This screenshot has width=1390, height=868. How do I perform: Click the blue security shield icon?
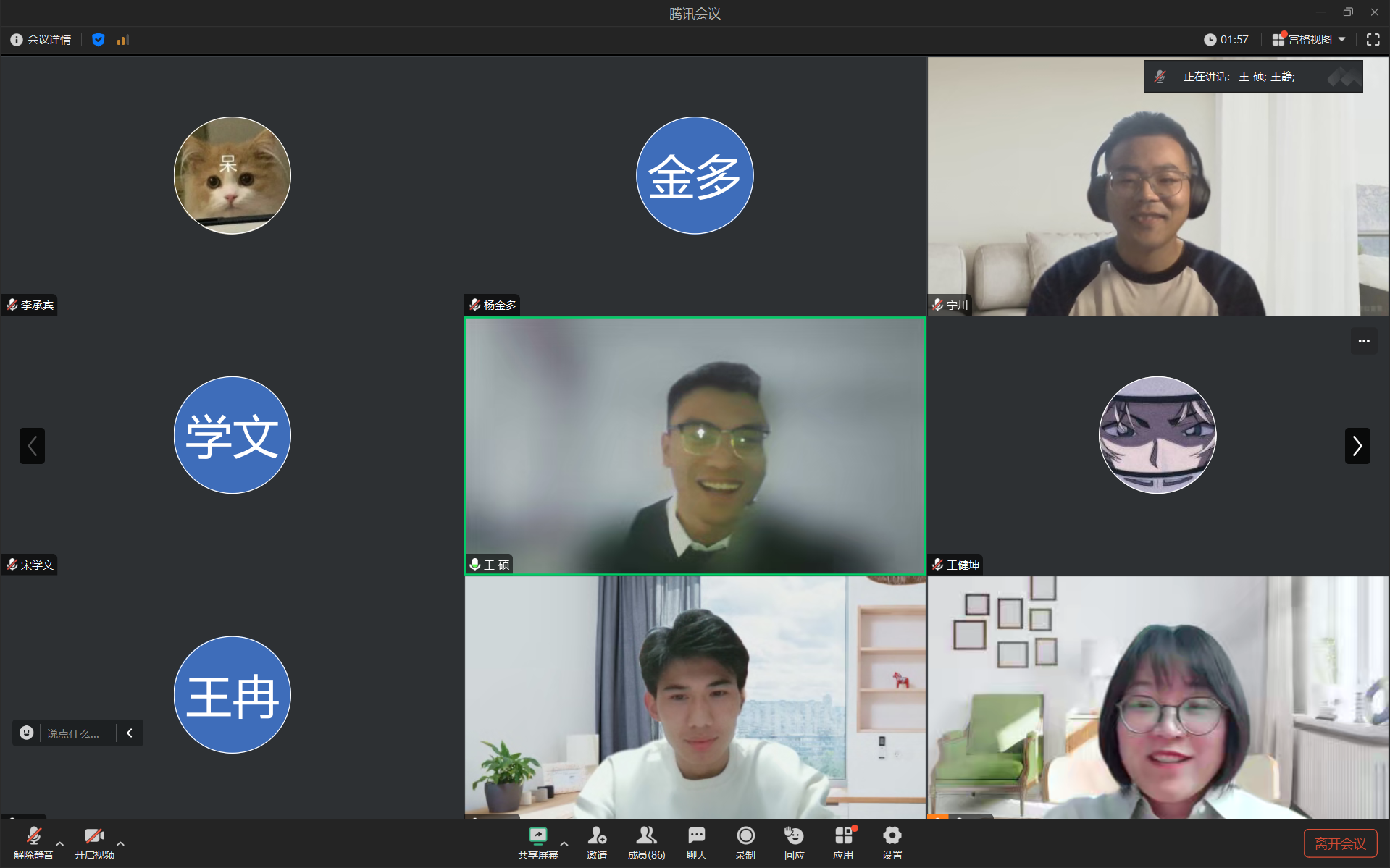pyautogui.click(x=99, y=40)
